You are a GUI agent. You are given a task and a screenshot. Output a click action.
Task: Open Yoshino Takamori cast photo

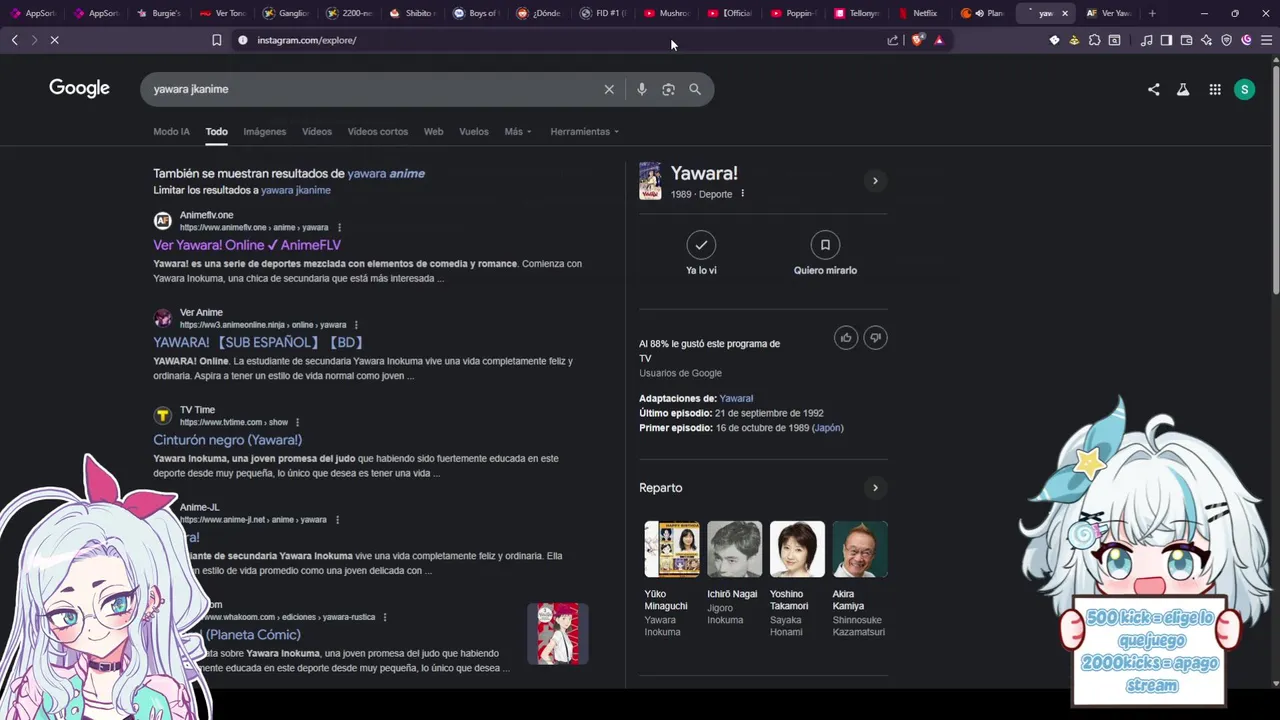tap(797, 549)
